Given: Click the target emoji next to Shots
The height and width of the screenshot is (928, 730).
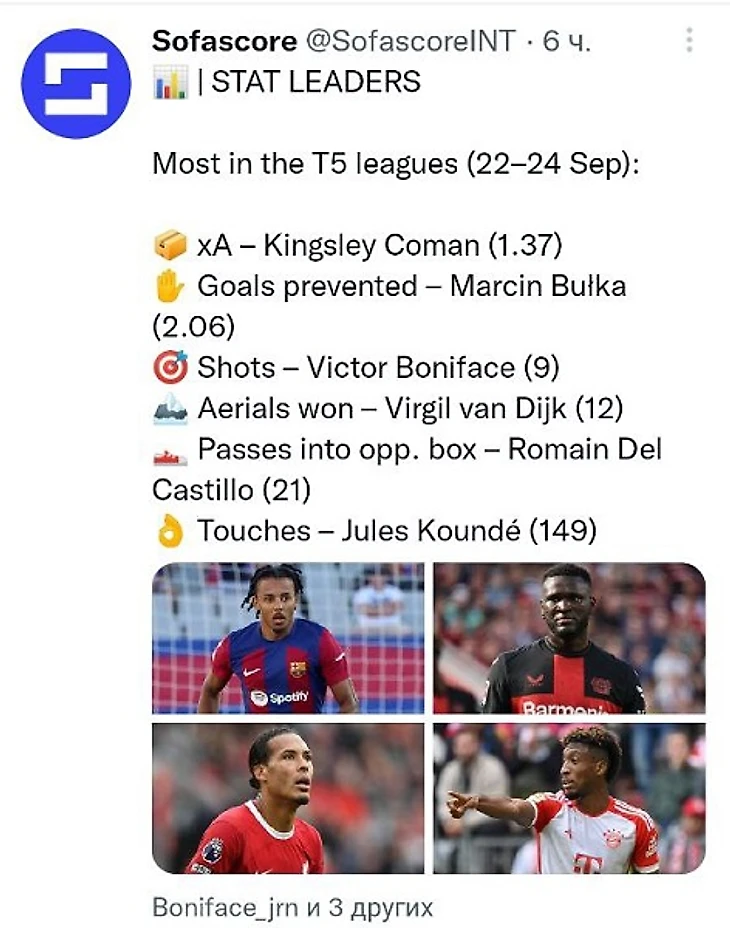Looking at the screenshot, I should point(170,368).
